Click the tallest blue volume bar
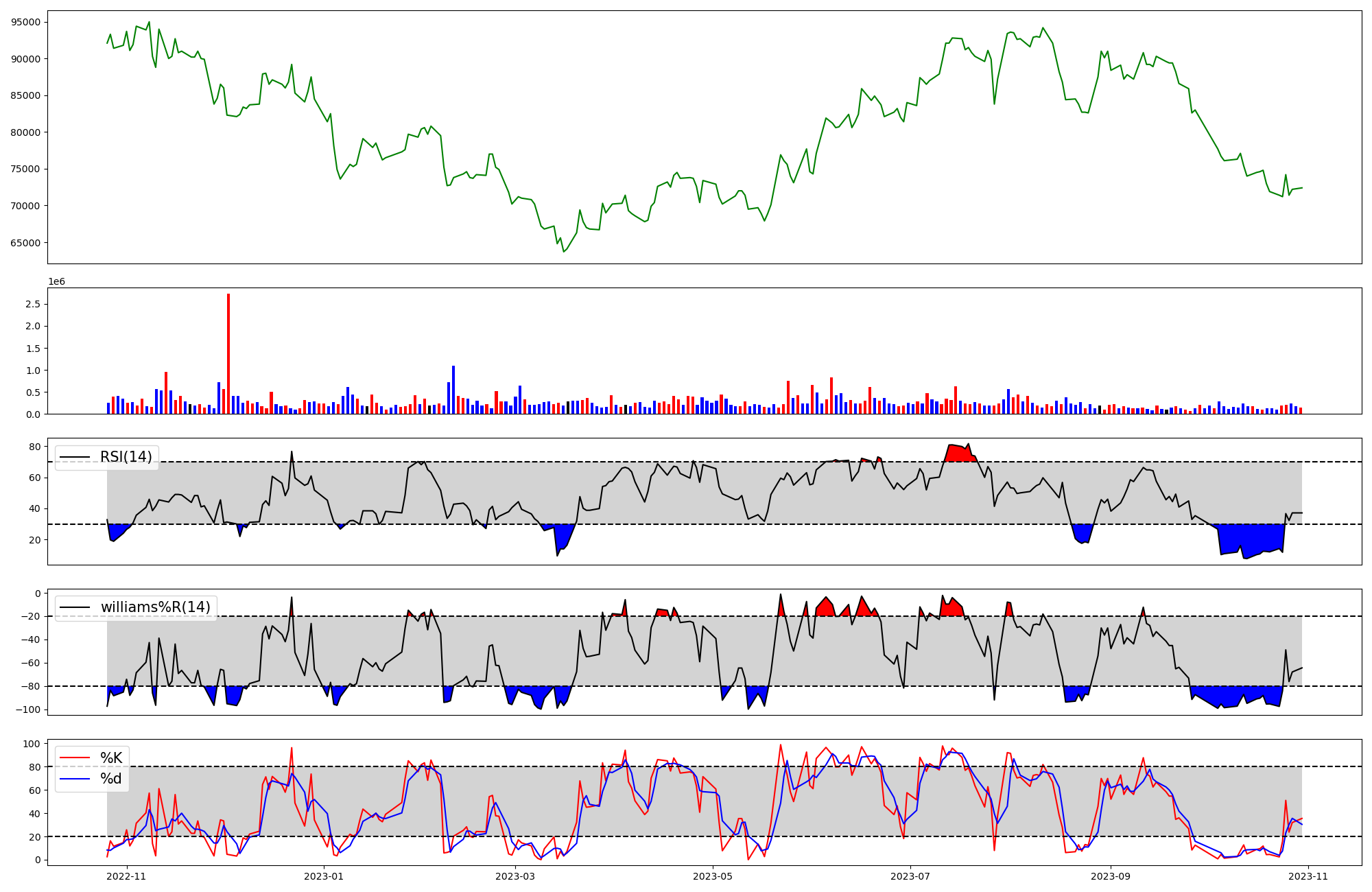1372x892 pixels. click(453, 390)
